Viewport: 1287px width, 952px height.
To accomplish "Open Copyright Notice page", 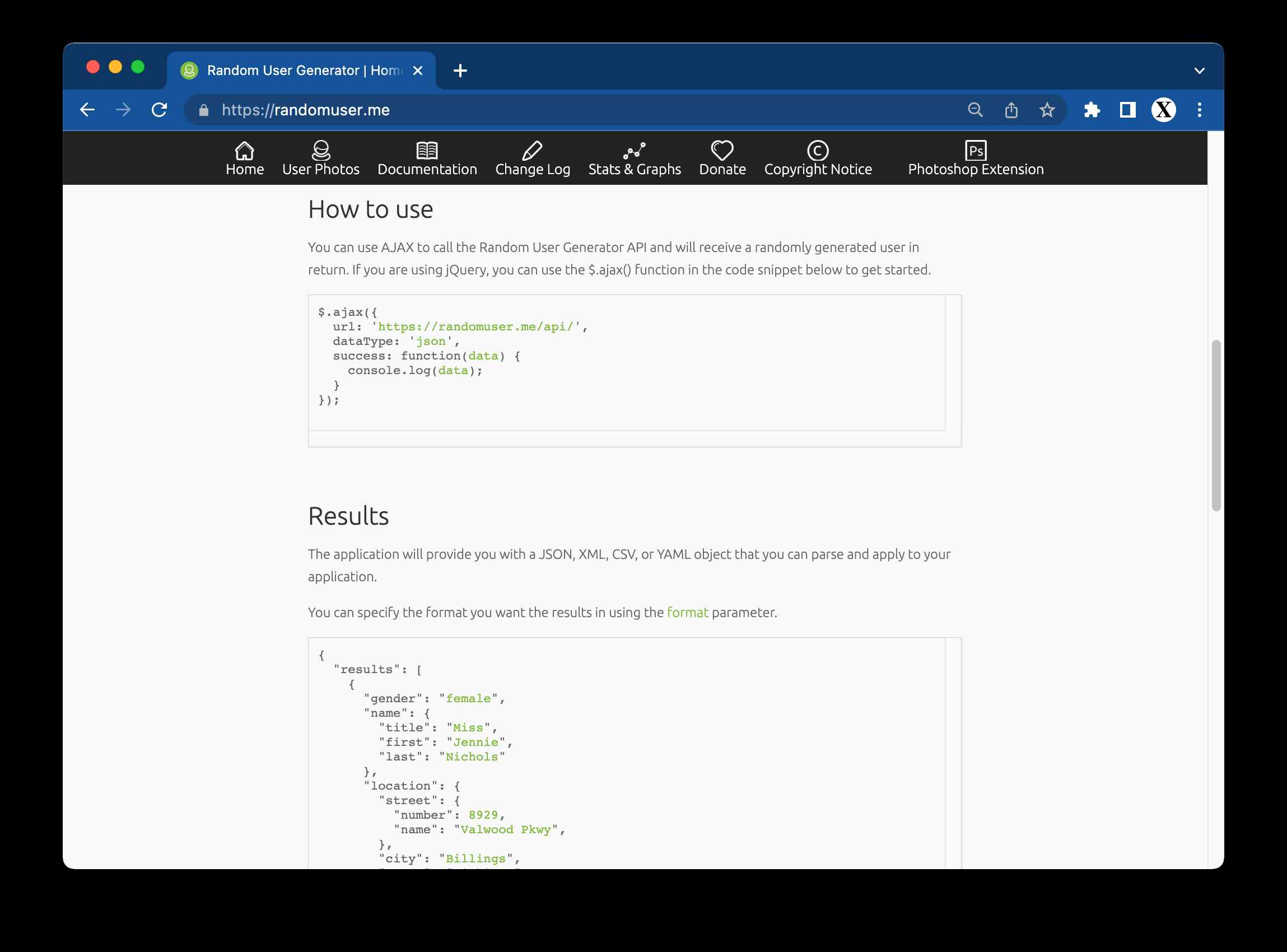I will point(817,158).
